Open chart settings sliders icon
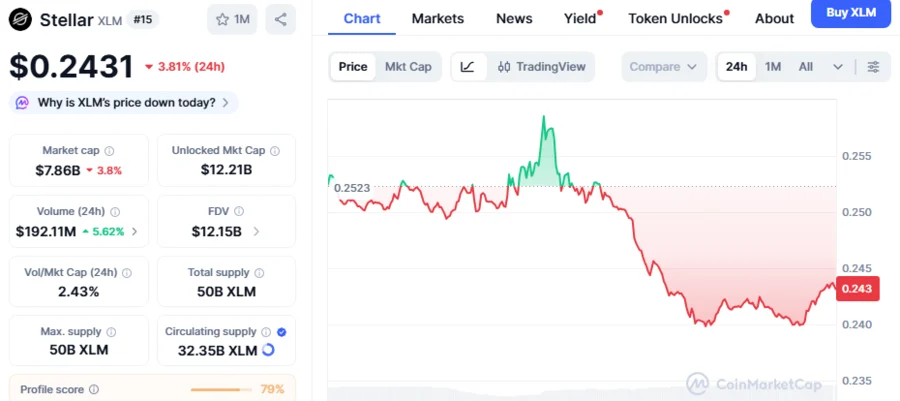The image size is (900, 401). click(x=873, y=67)
